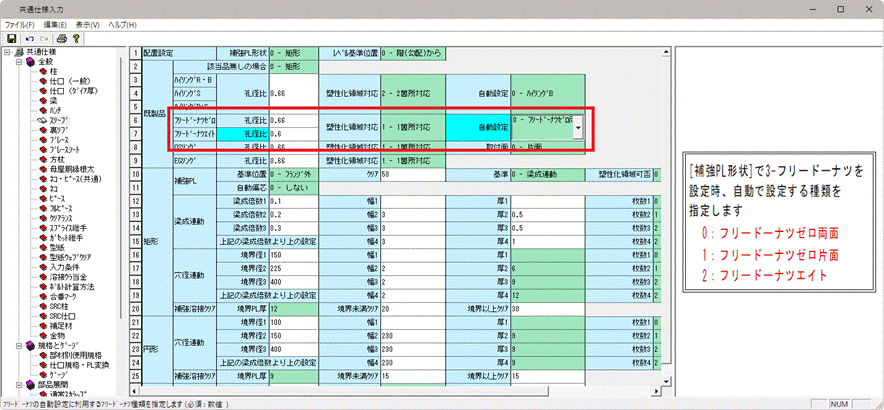The width and height of the screenshot is (884, 410).
Task: Select the 入力条件 tree item
Action: coord(67,268)
